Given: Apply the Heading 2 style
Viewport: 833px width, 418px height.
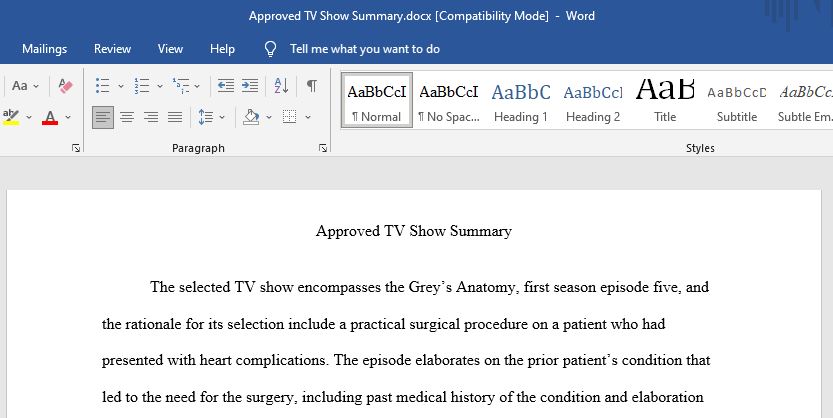Looking at the screenshot, I should [593, 100].
